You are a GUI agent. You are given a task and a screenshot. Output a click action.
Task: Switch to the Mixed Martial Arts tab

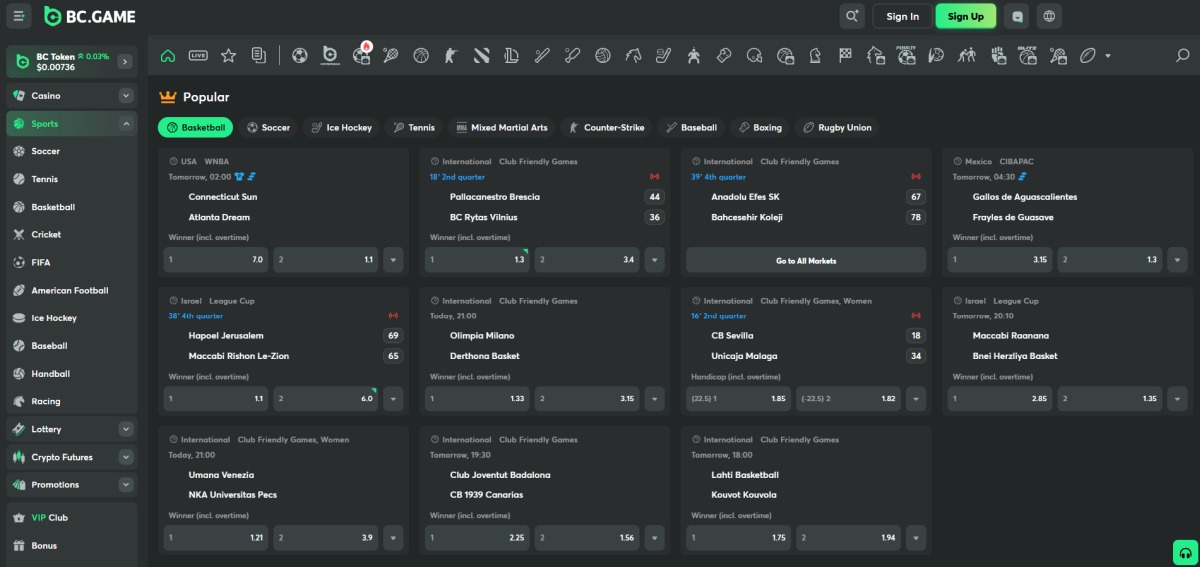point(501,128)
